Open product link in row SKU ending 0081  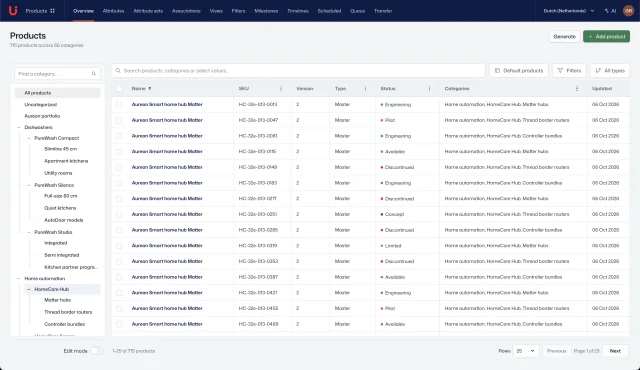point(167,136)
